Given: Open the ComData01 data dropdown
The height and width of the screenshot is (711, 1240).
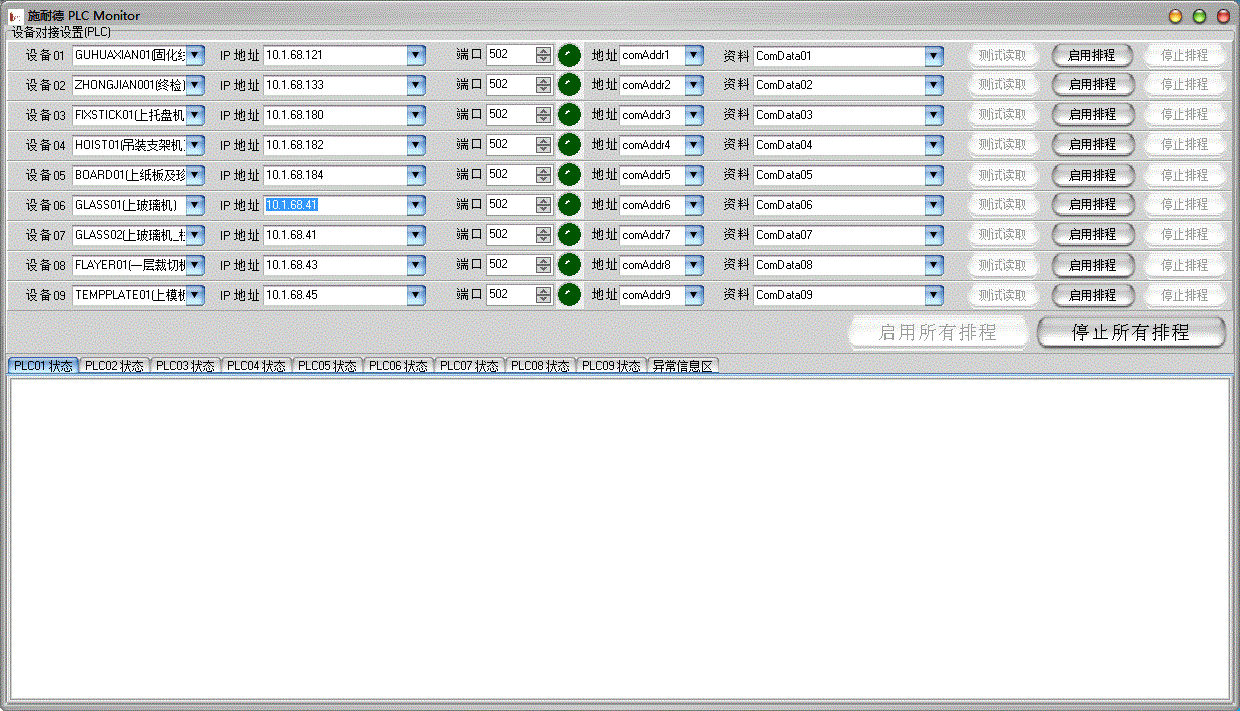Looking at the screenshot, I should (934, 56).
